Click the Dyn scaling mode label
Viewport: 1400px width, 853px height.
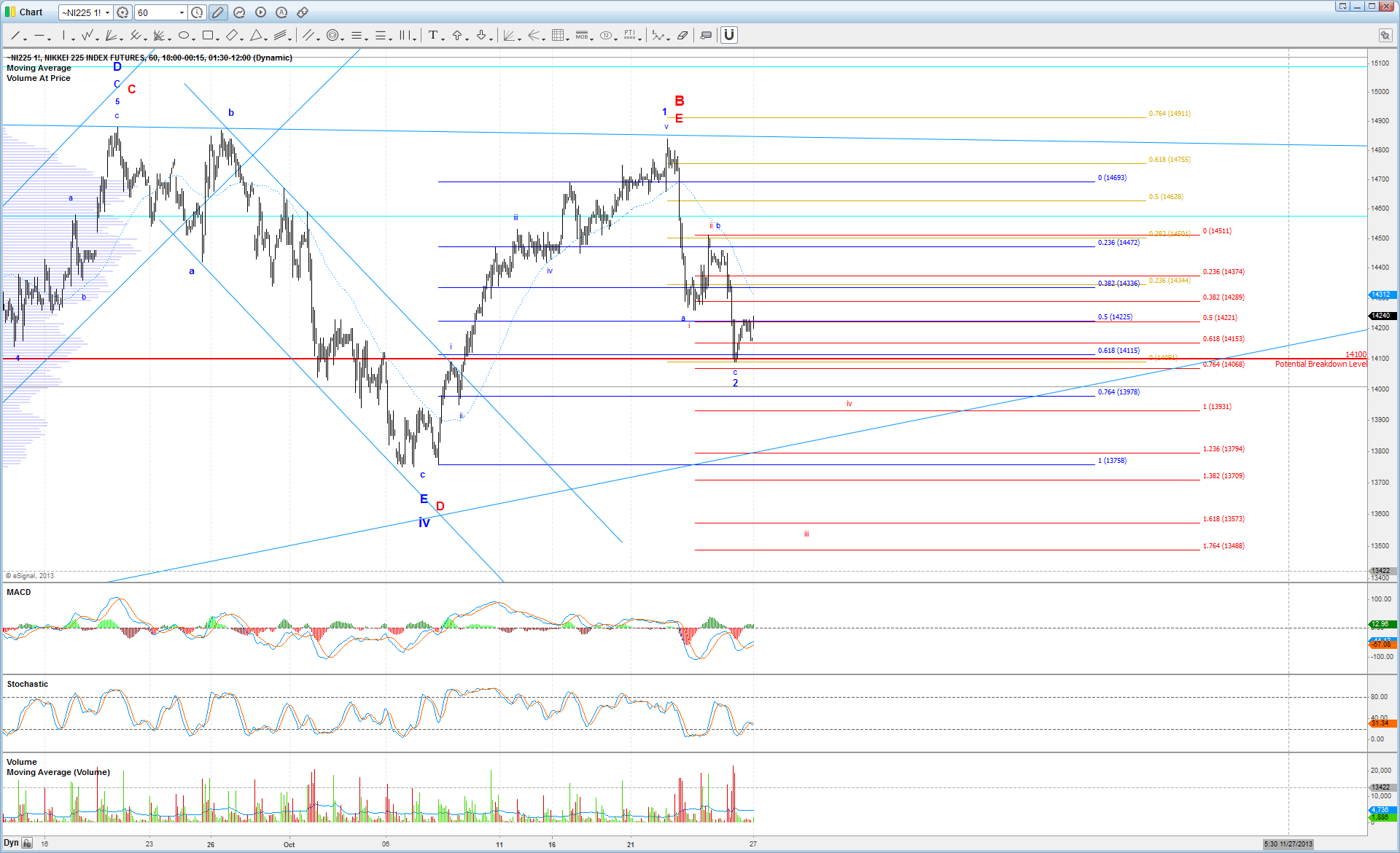click(12, 843)
